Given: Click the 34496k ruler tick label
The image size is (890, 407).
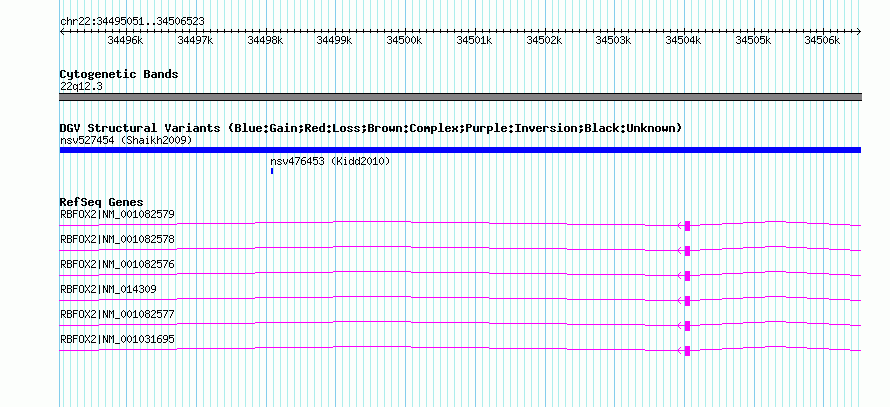Looking at the screenshot, I should tap(125, 40).
